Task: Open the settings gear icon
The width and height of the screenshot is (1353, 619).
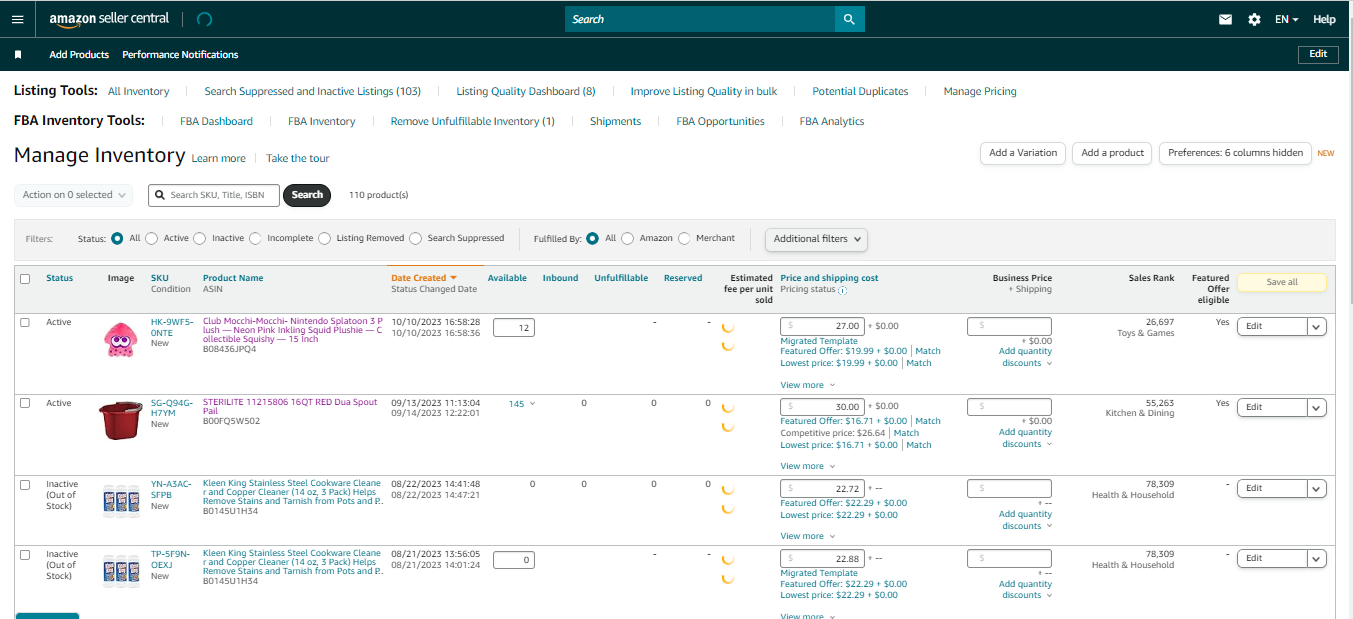Action: 1254,19
